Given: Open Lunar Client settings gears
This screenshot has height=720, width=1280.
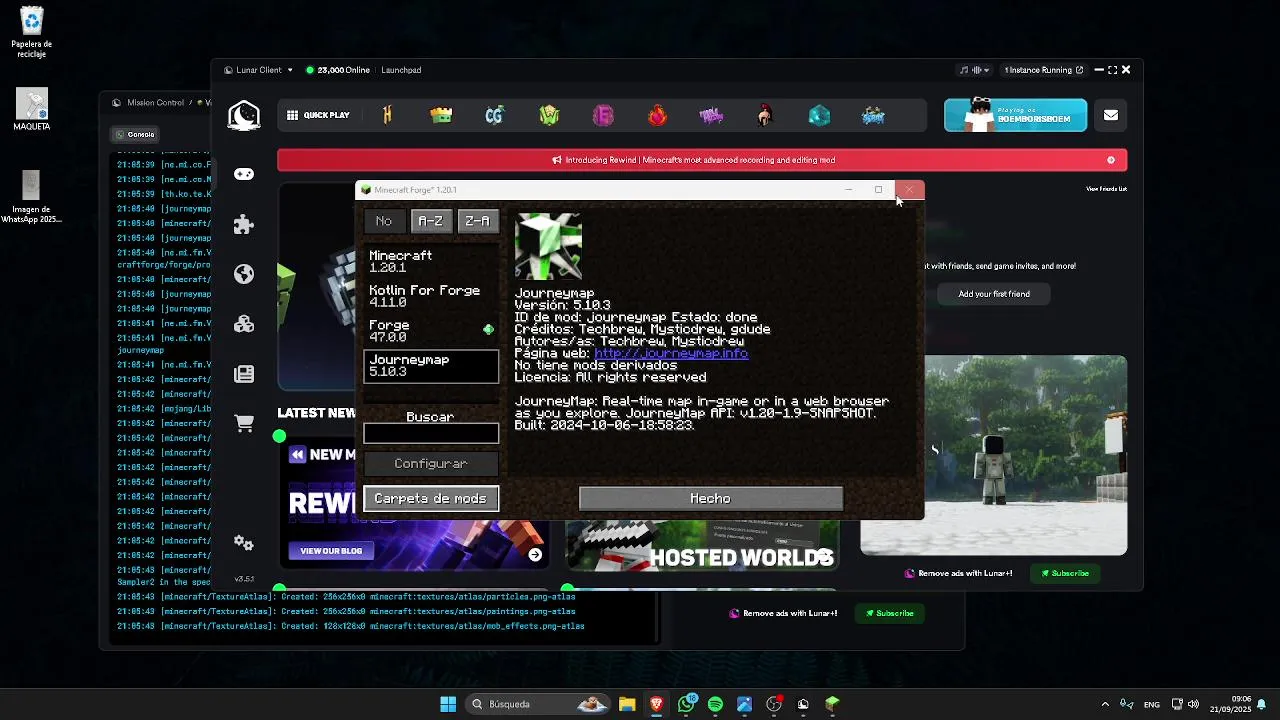Looking at the screenshot, I should 244,543.
